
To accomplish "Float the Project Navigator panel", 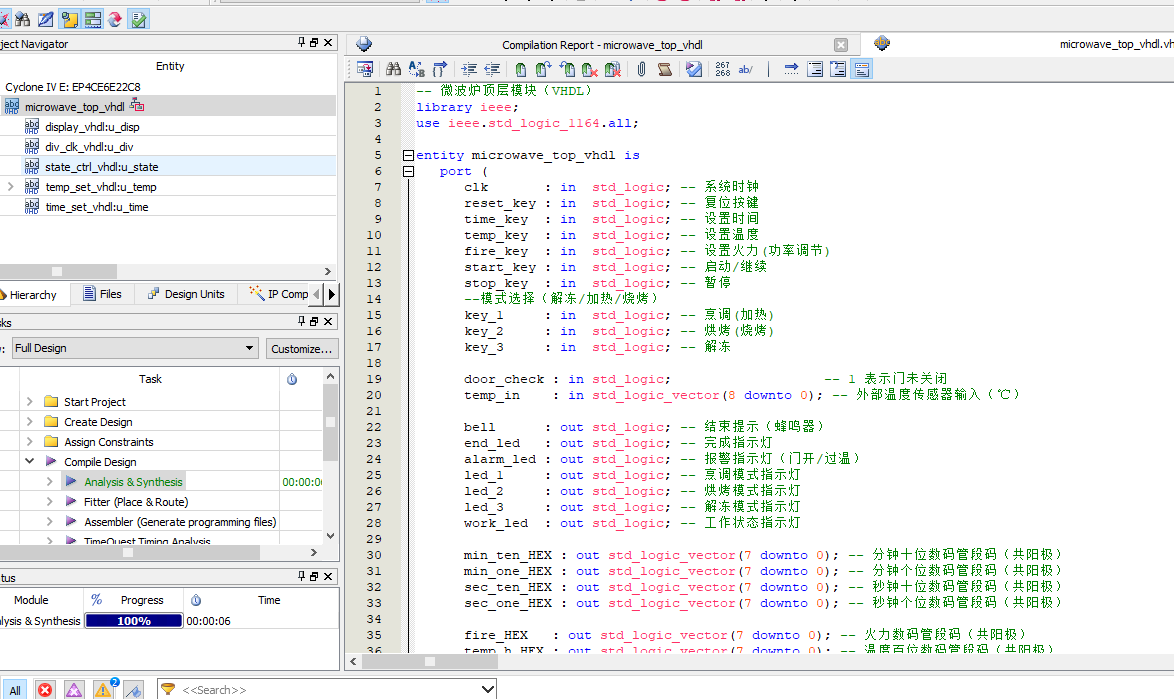I will click(314, 43).
